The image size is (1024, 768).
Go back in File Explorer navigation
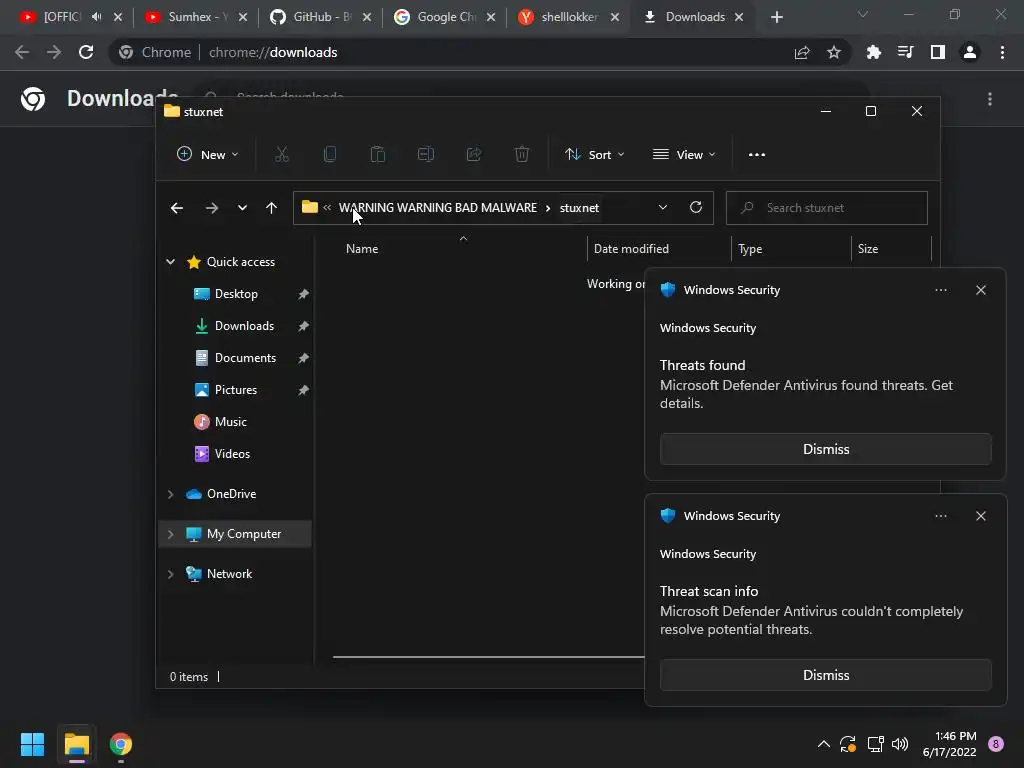tap(176, 208)
